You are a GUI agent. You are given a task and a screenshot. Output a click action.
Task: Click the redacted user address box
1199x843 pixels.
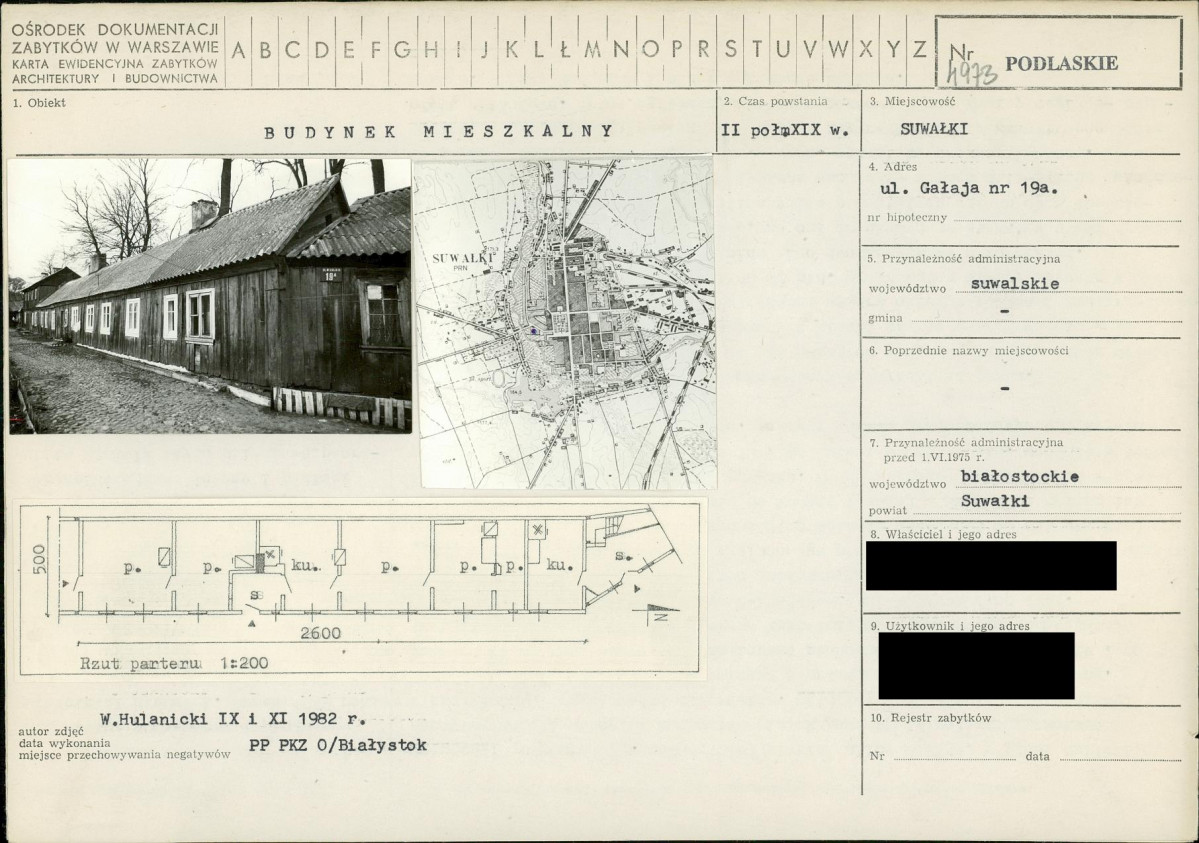976,666
